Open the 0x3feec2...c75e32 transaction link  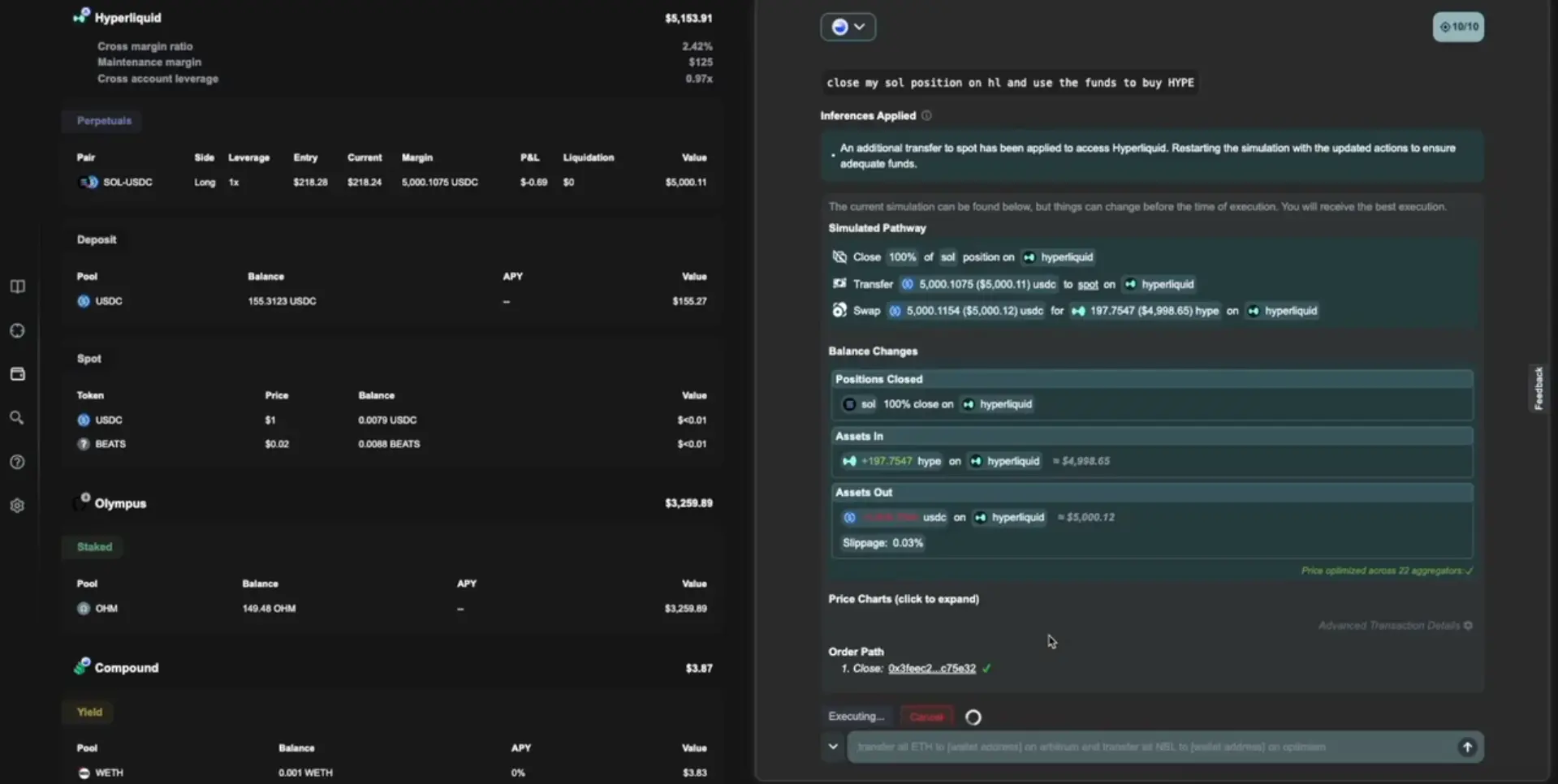pos(931,669)
